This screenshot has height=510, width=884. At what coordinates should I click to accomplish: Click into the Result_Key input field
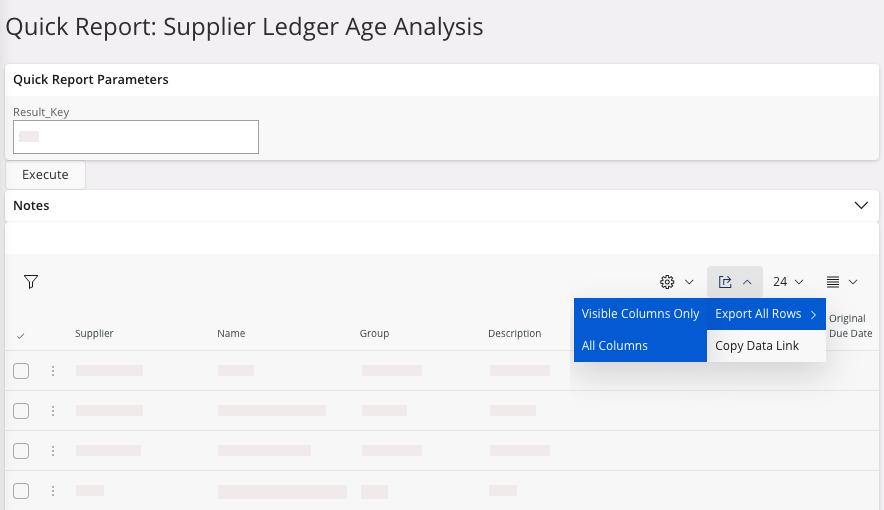[136, 137]
